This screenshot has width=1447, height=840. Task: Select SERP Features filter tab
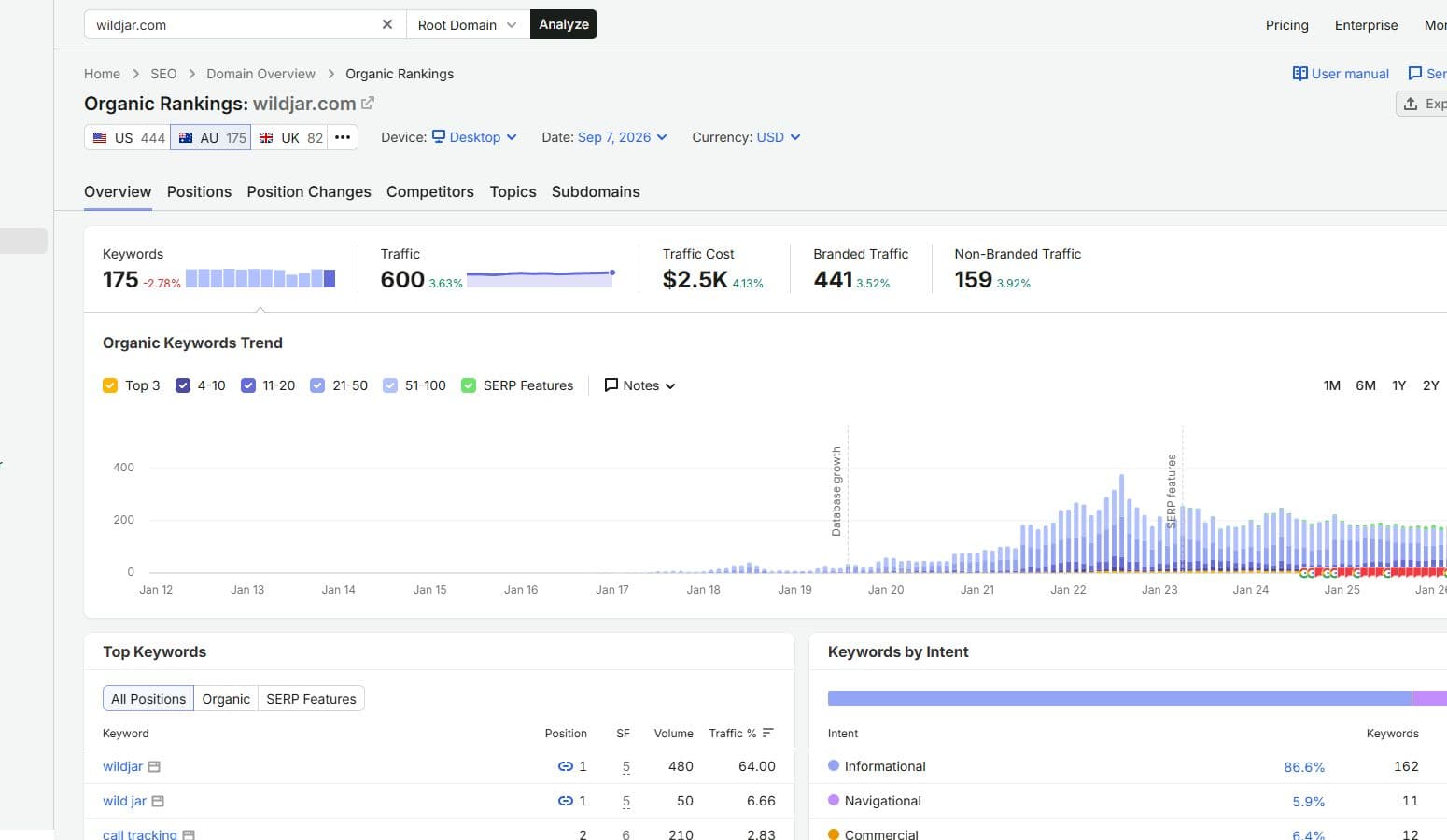point(311,699)
